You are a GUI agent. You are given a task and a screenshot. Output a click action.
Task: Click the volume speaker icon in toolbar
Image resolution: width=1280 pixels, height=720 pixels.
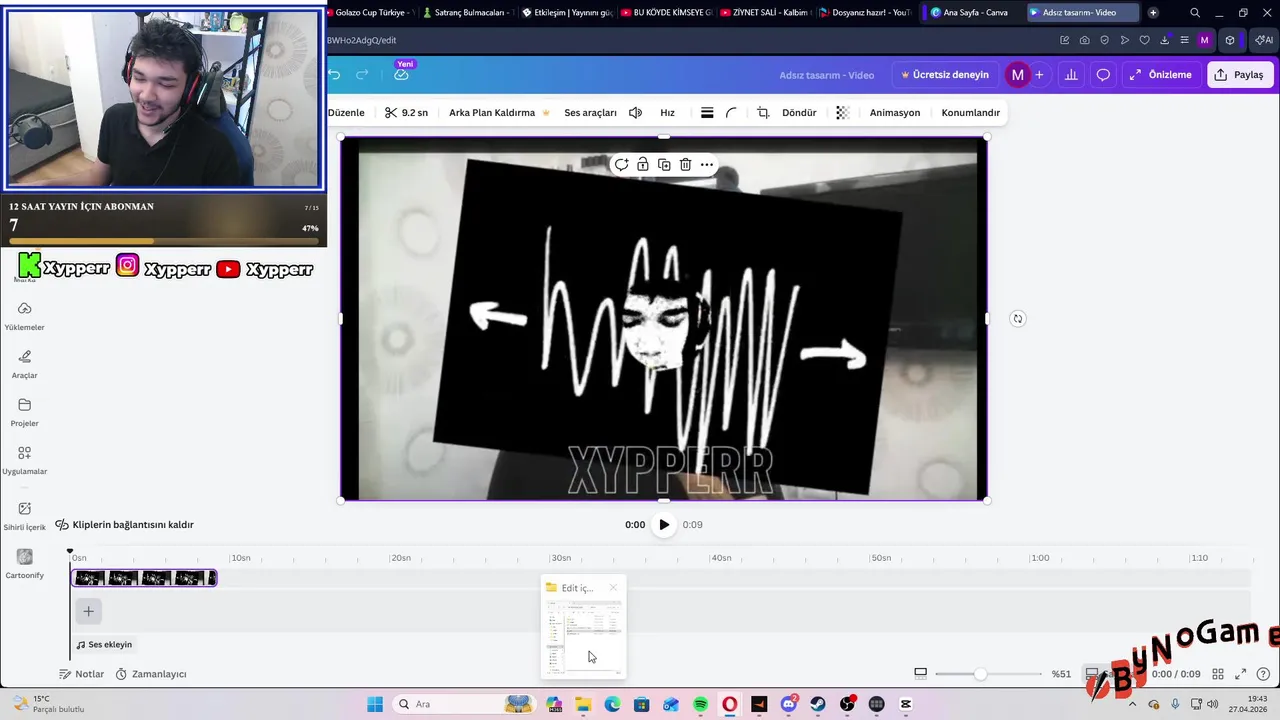click(635, 113)
